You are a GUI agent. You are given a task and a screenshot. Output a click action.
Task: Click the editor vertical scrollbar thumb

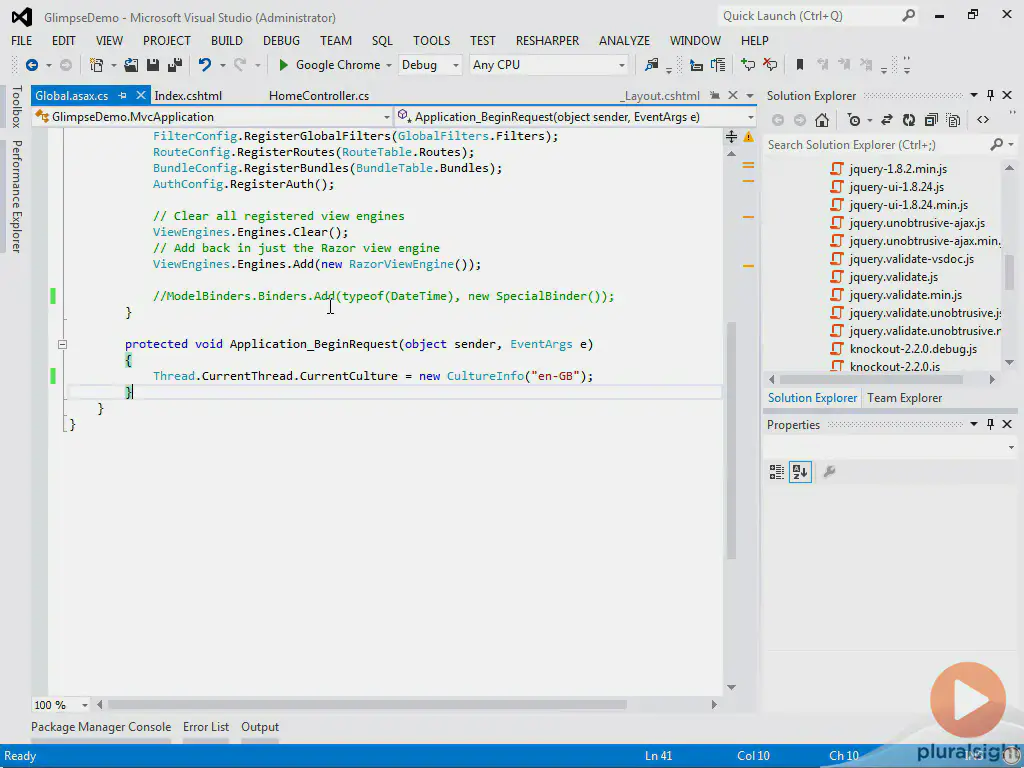pyautogui.click(x=731, y=441)
